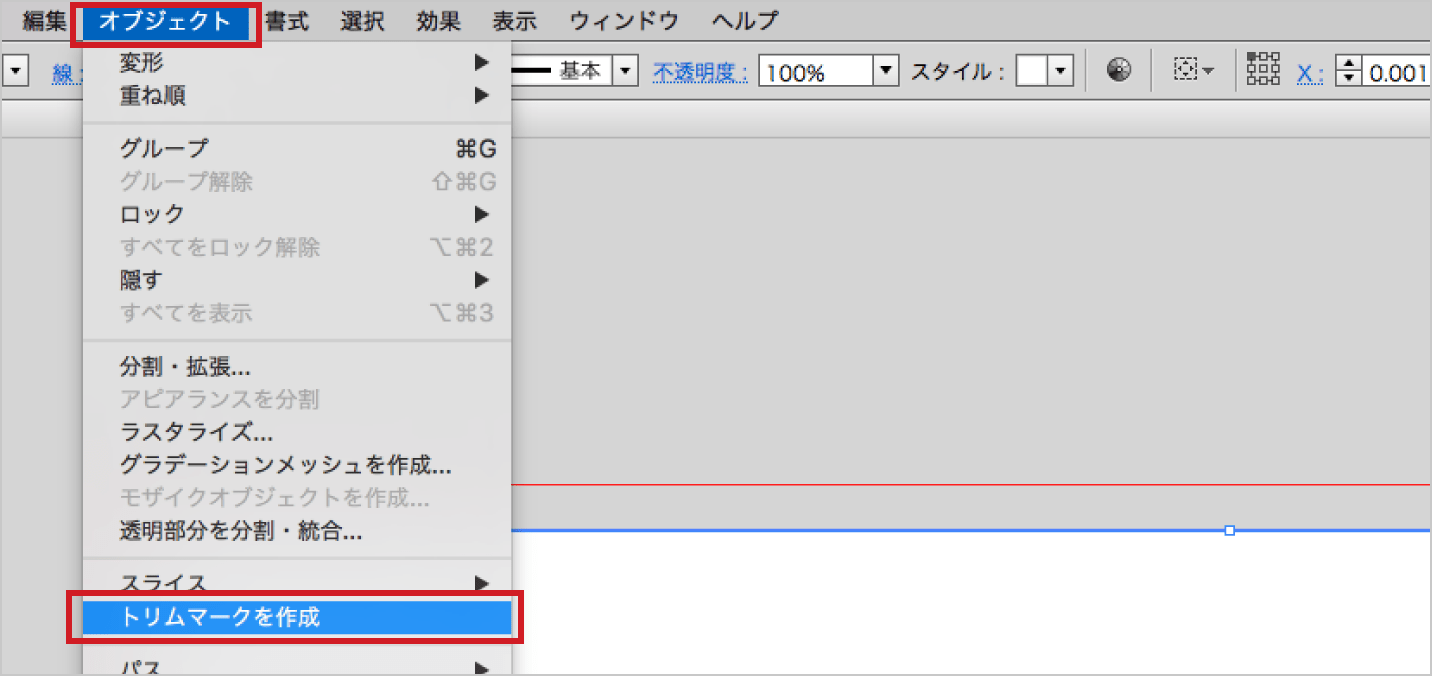1432x676 pixels.
Task: Click the Align to selection icon
Action: coord(1193,71)
